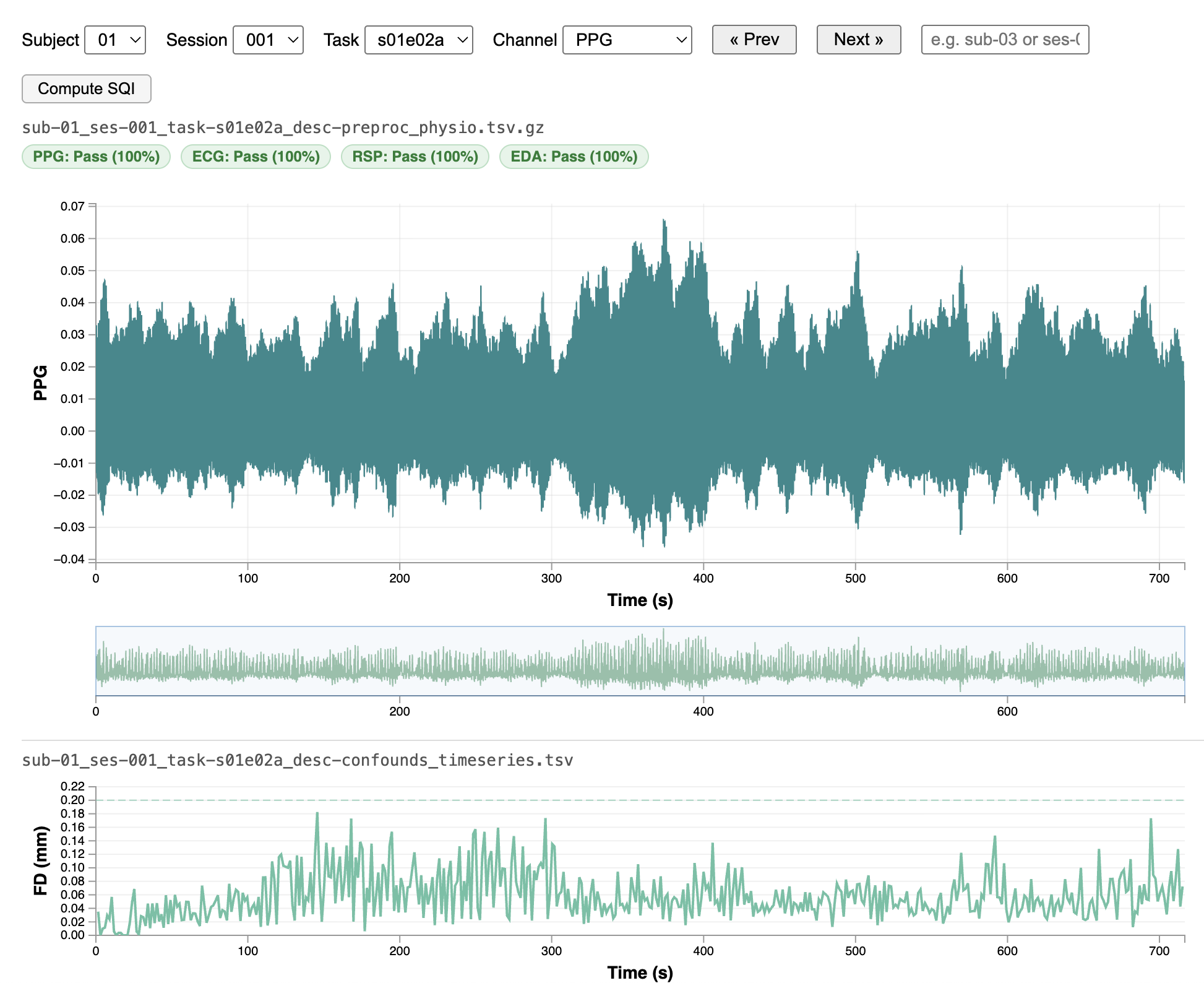Image resolution: width=1204 pixels, height=983 pixels.
Task: Click the physio filename label above the badges
Action: (x=283, y=128)
